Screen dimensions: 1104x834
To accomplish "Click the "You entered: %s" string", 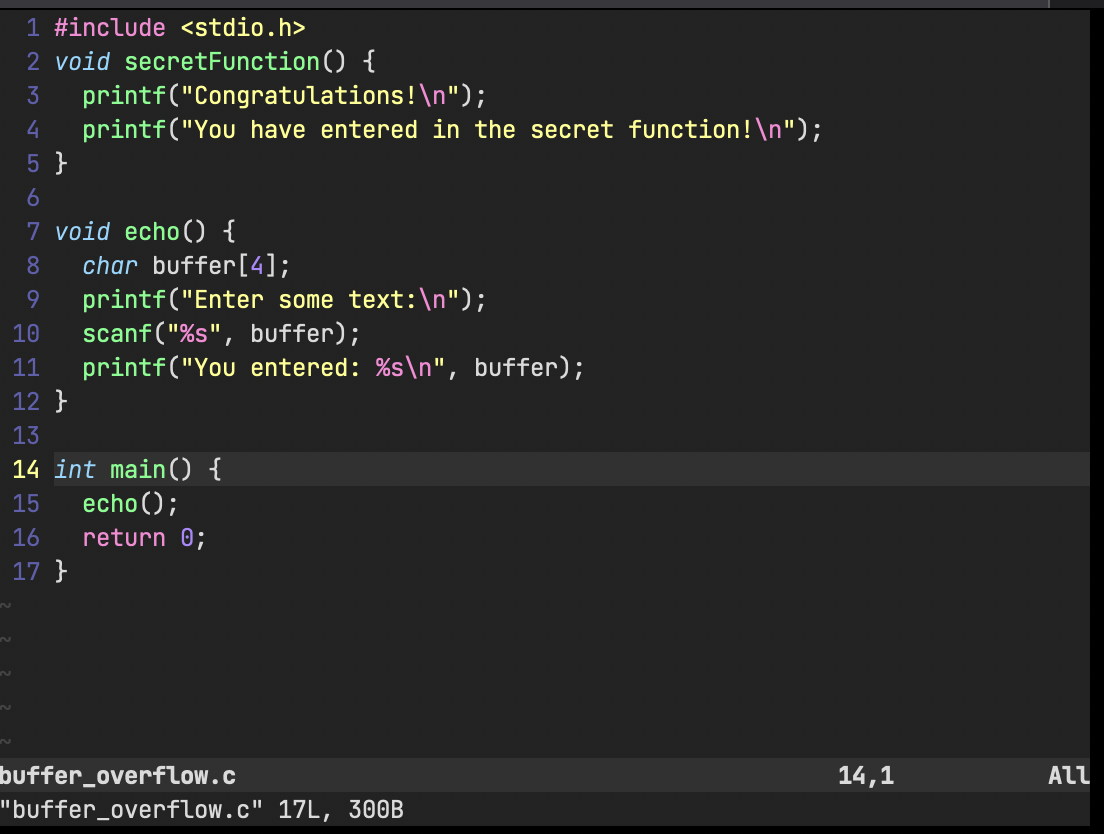I will coord(313,367).
